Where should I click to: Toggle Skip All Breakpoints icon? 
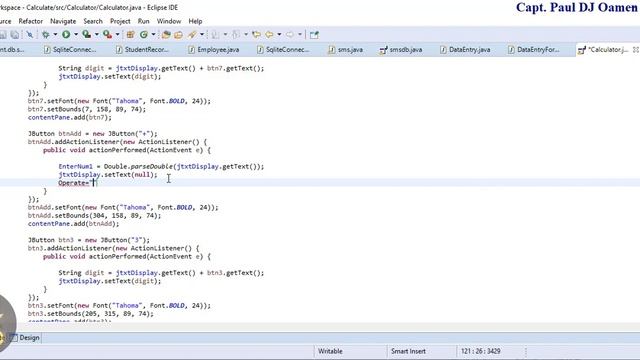[x=30, y=35]
